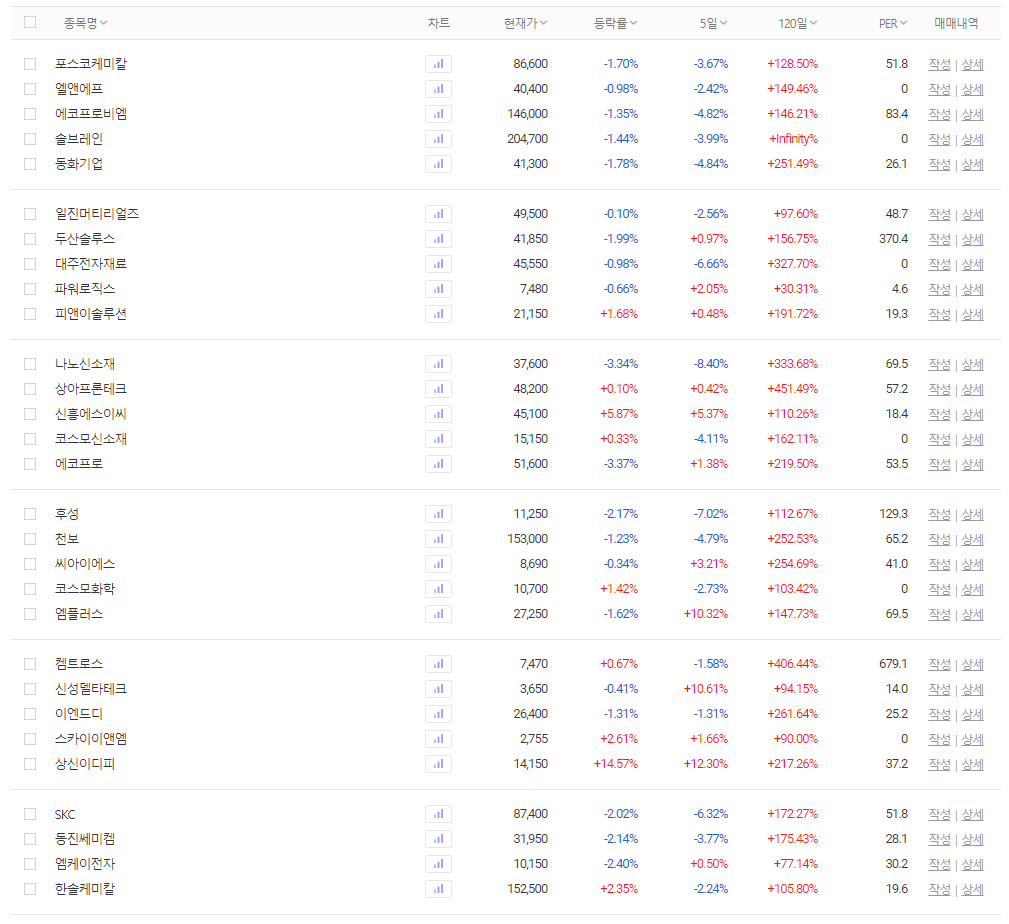Click the 매매내역 column header

tap(956, 23)
